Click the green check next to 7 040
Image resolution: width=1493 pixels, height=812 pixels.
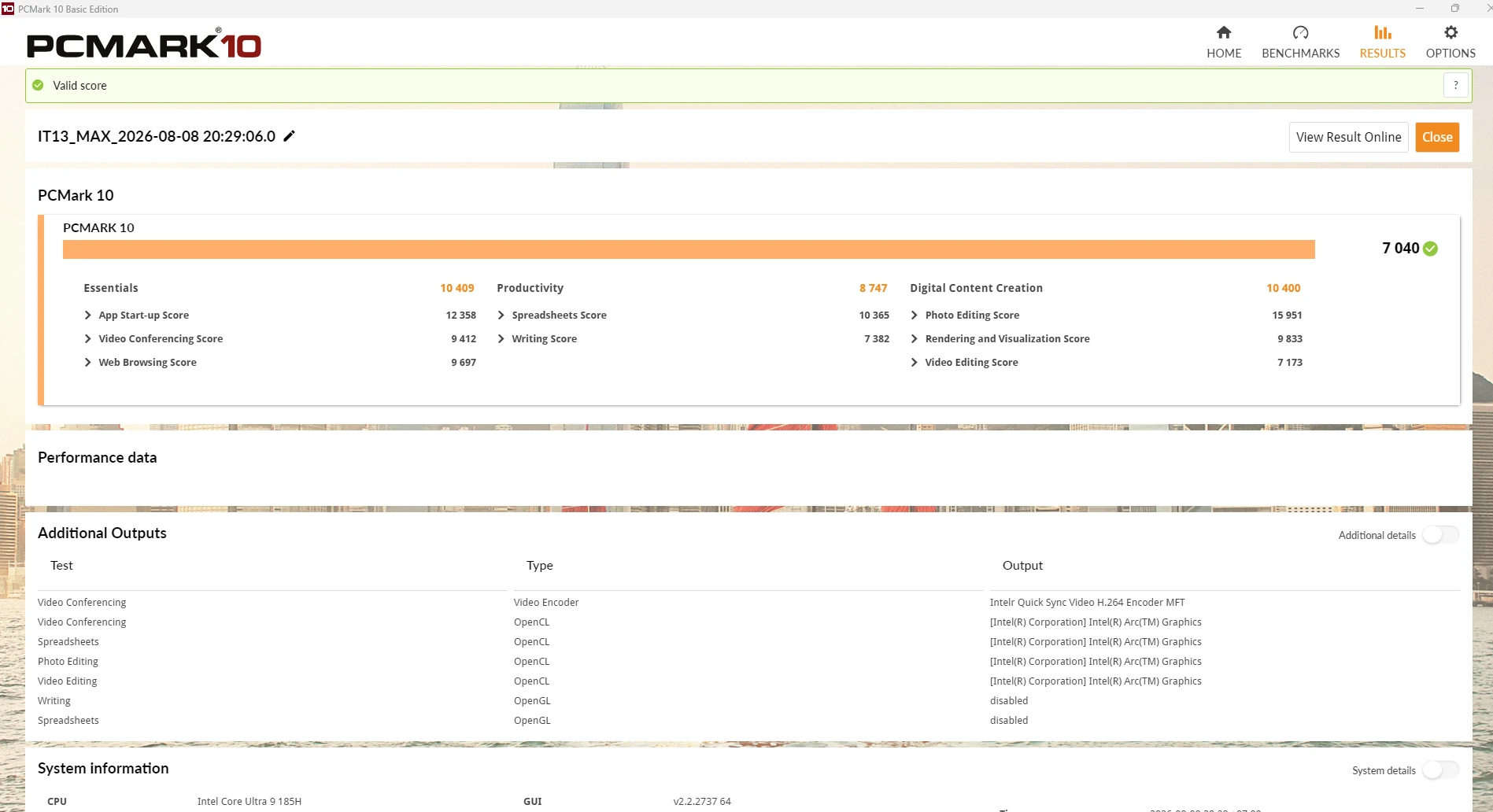tap(1431, 249)
